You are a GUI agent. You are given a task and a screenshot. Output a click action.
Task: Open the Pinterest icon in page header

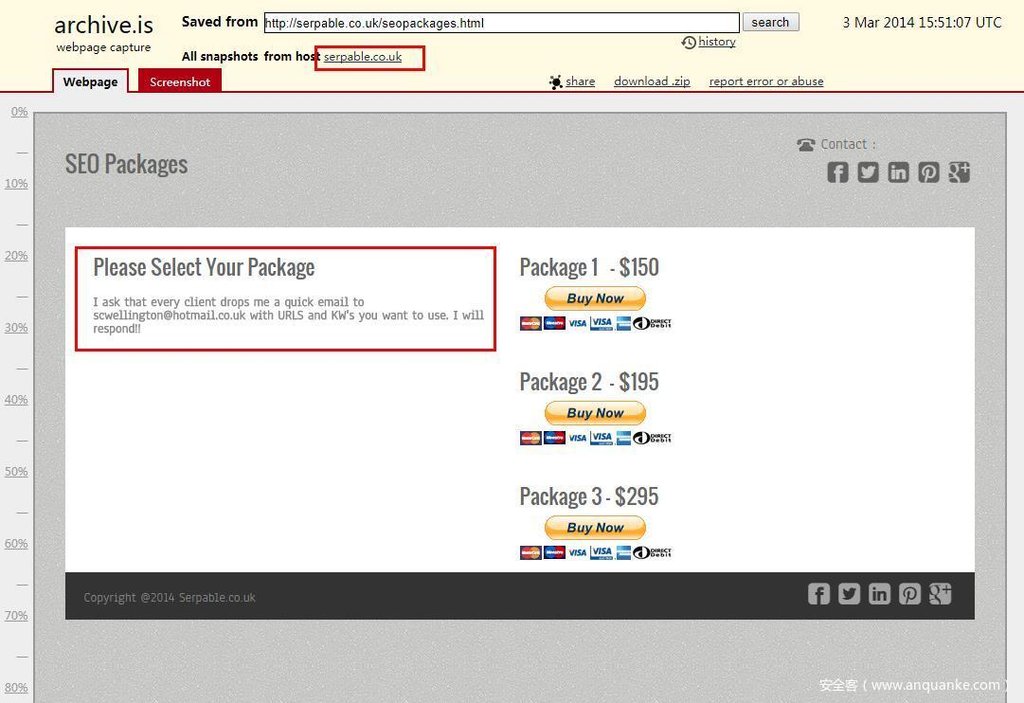(929, 172)
